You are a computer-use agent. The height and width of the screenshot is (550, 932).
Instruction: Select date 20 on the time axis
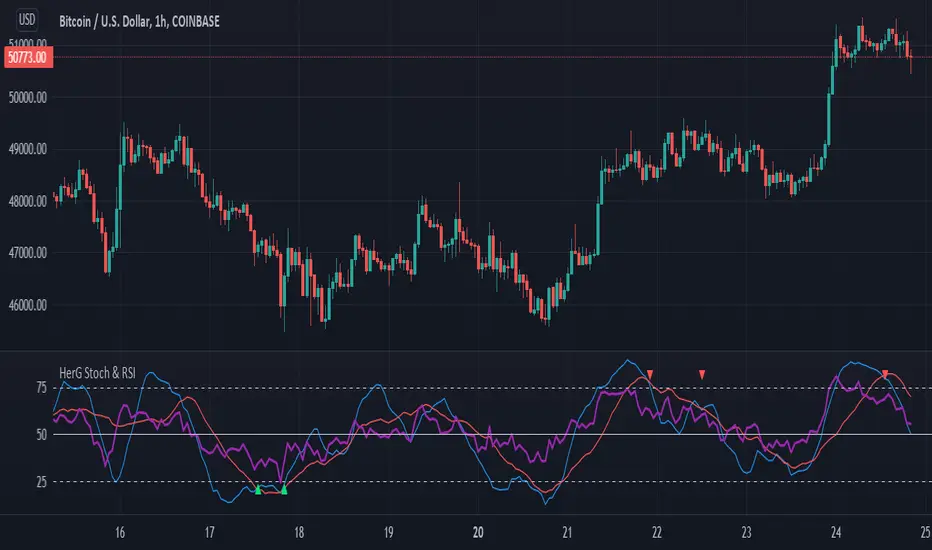[478, 533]
